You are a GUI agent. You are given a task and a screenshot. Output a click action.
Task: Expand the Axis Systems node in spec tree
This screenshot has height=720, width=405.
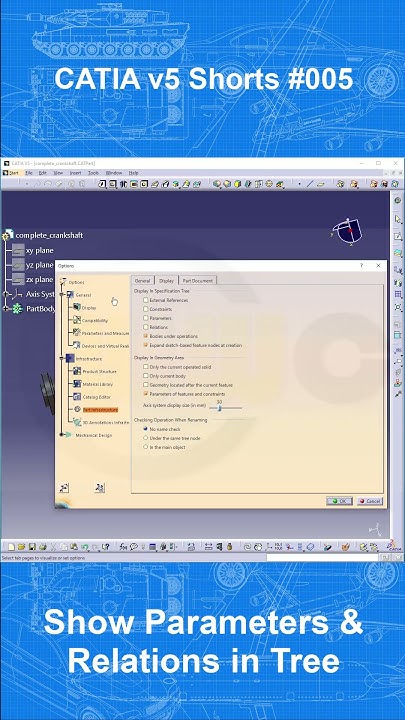coord(6,294)
